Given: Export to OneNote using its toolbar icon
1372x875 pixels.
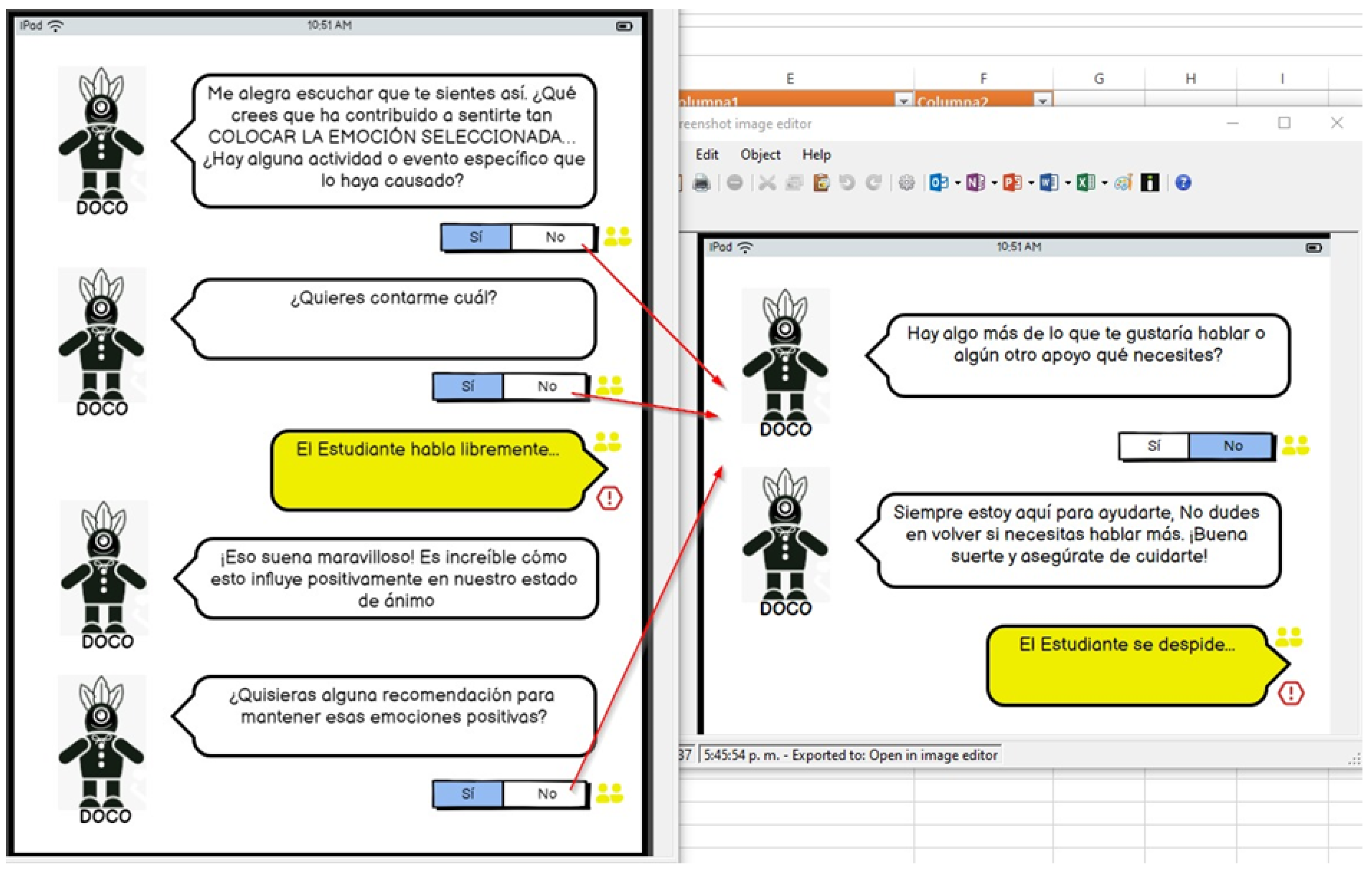Looking at the screenshot, I should click(x=975, y=183).
